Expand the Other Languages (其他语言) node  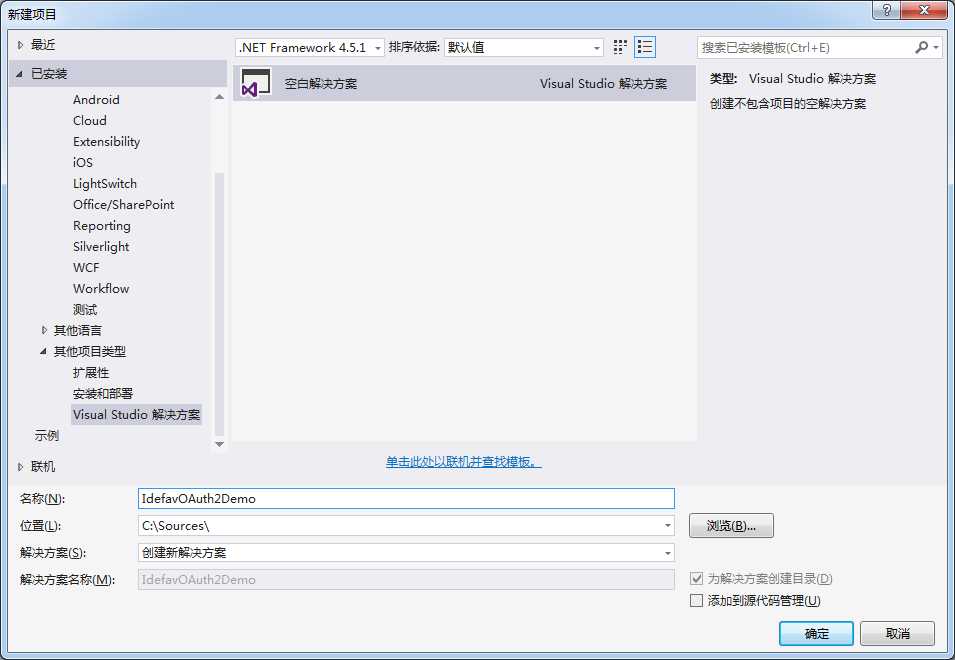44,330
